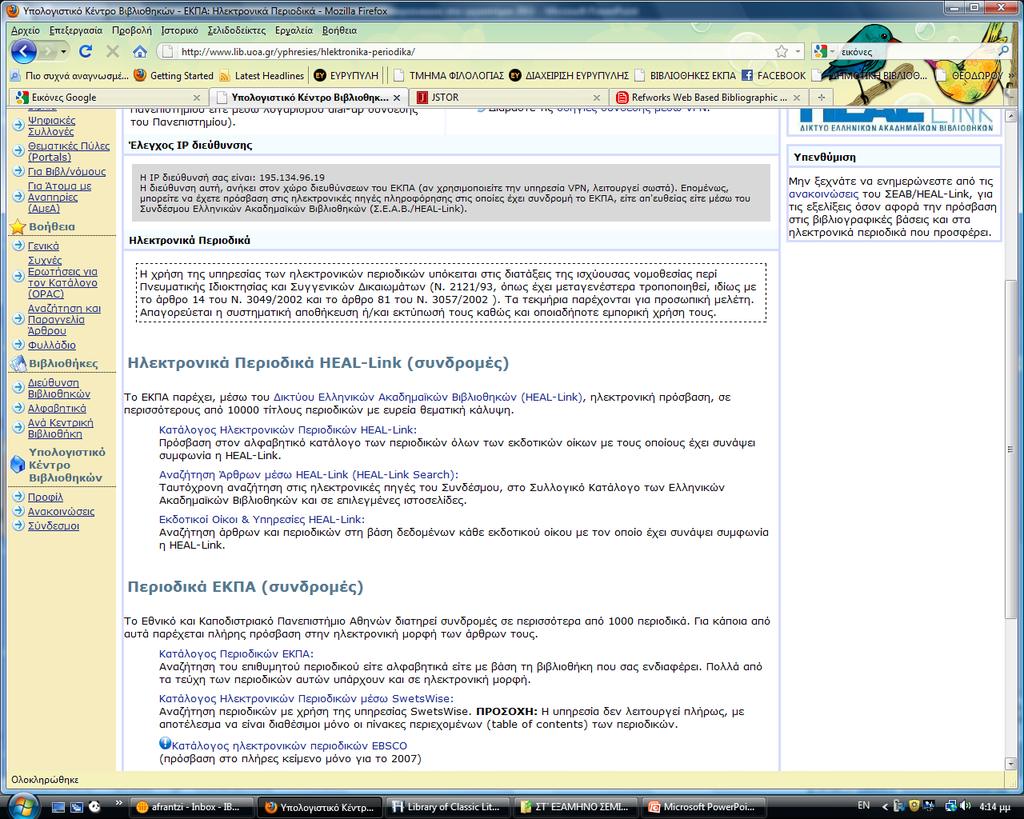Focus the Google search box containing εικόνες
Screen dimensions: 1024x819
[x=917, y=52]
